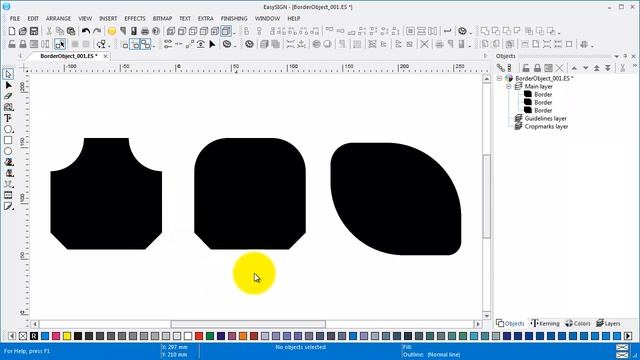This screenshot has height=360, width=640.
Task: Select the Guidelines layer in the tree
Action: click(x=545, y=118)
